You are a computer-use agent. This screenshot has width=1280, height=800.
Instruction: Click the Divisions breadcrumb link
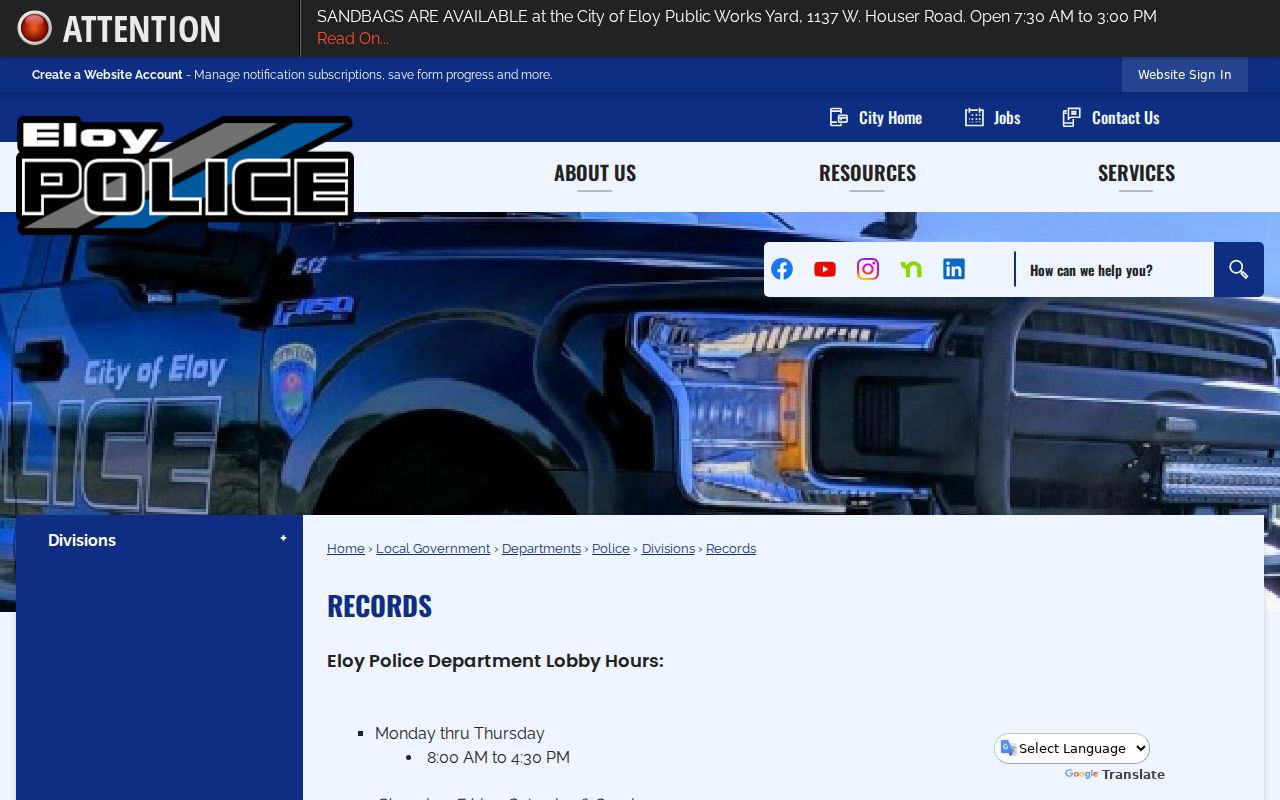click(x=668, y=549)
